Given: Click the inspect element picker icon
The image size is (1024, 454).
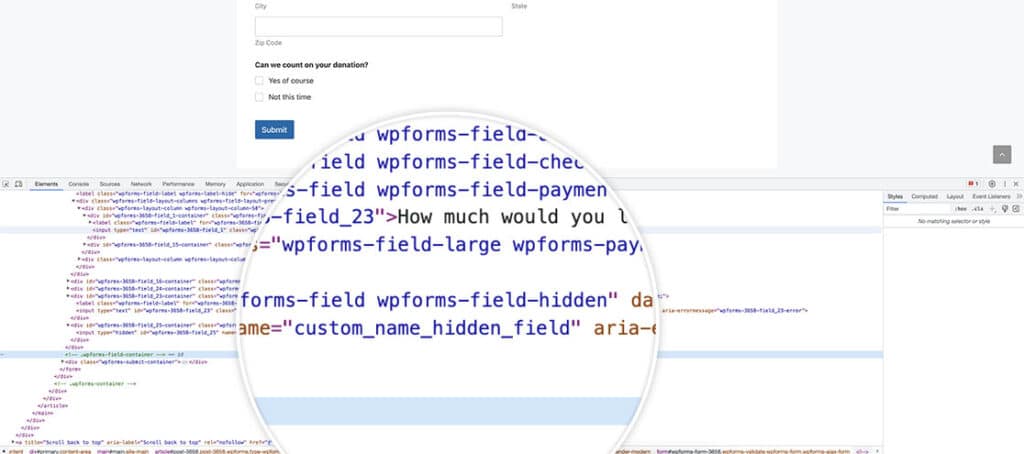Looking at the screenshot, I should click(x=6, y=184).
